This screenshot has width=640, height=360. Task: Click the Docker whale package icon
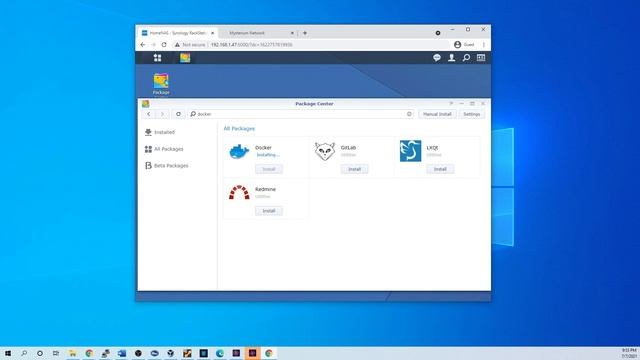[239, 151]
